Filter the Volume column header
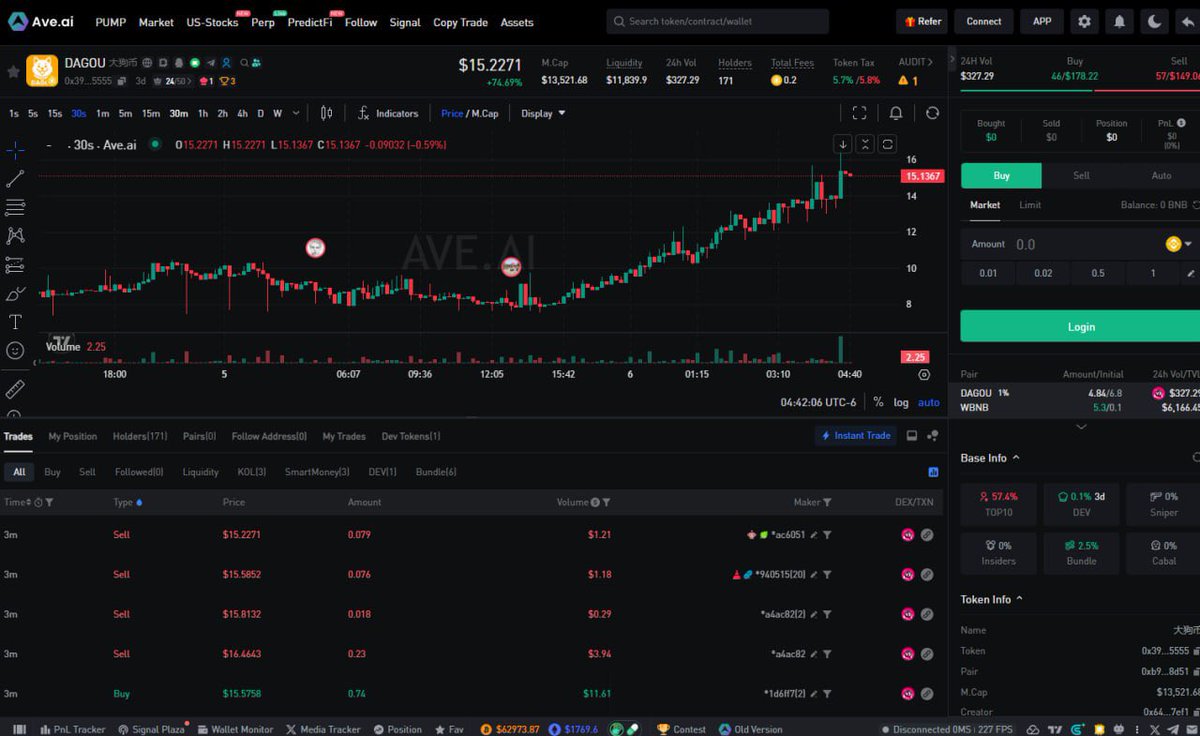 (x=606, y=503)
